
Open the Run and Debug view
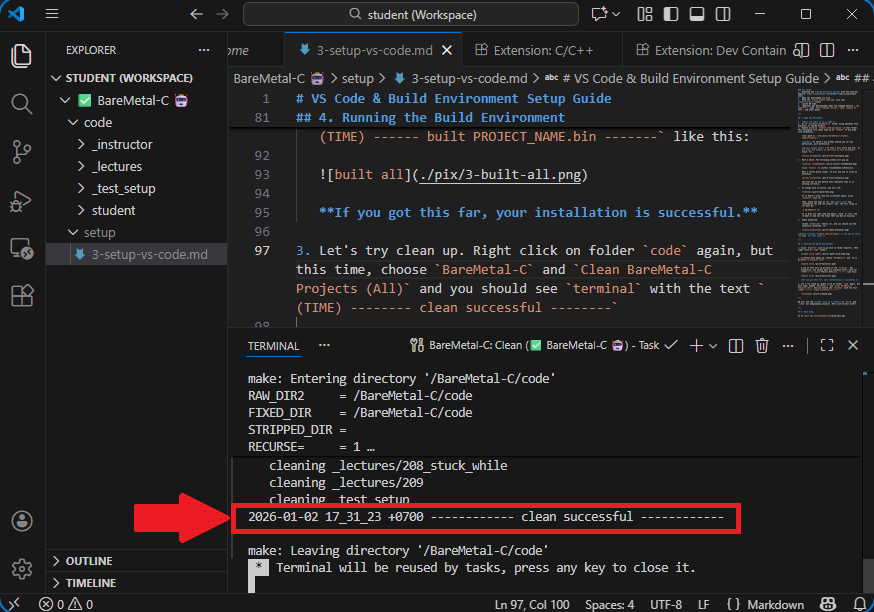pos(22,199)
